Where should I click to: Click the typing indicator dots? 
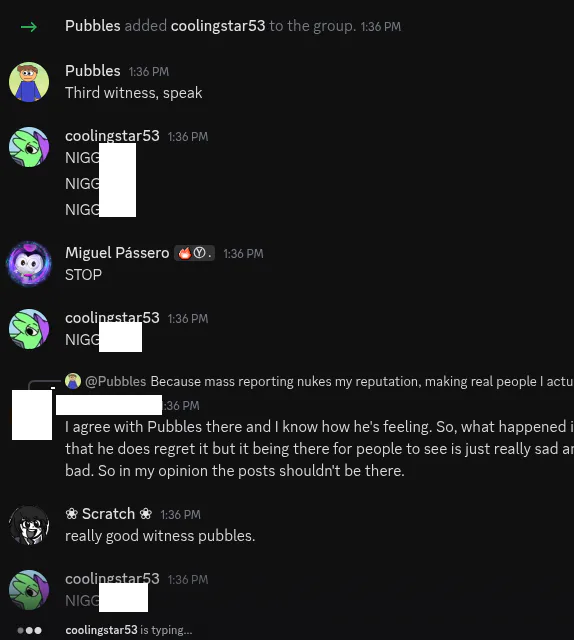tap(29, 630)
